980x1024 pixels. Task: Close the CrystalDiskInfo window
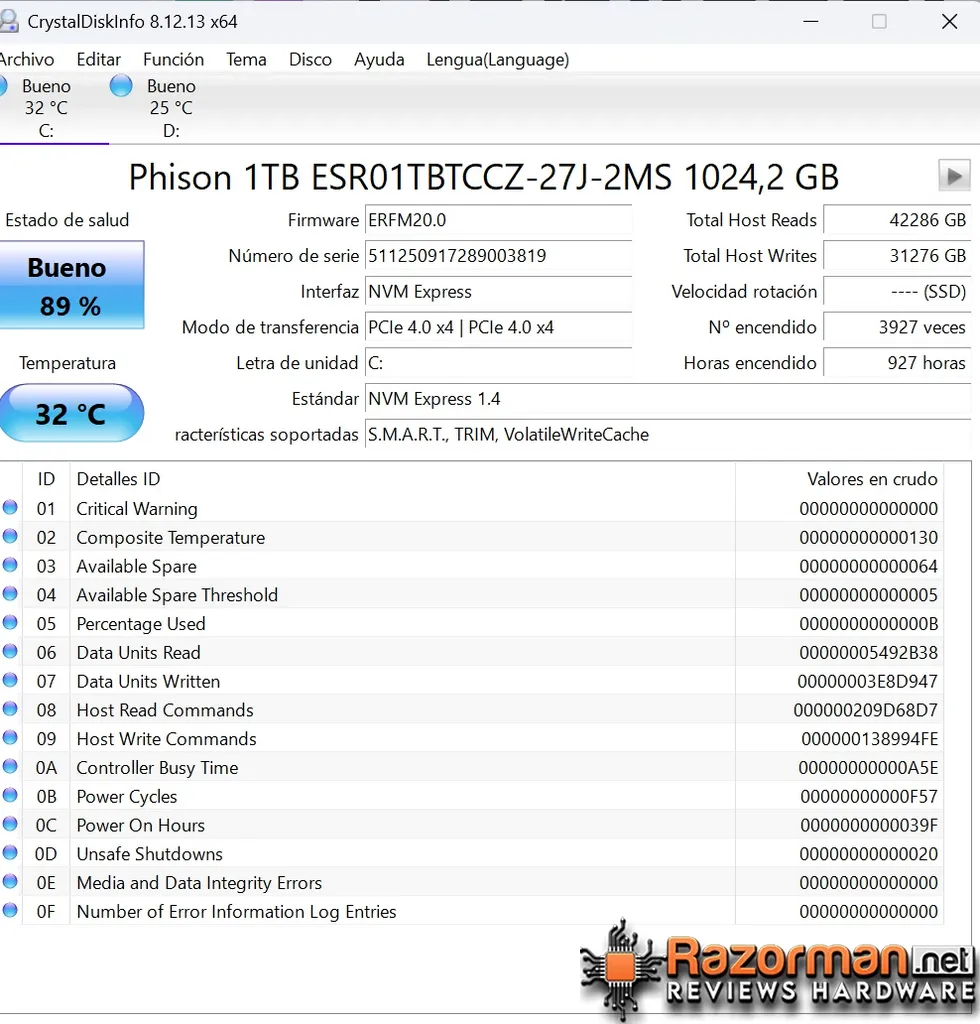click(x=949, y=22)
